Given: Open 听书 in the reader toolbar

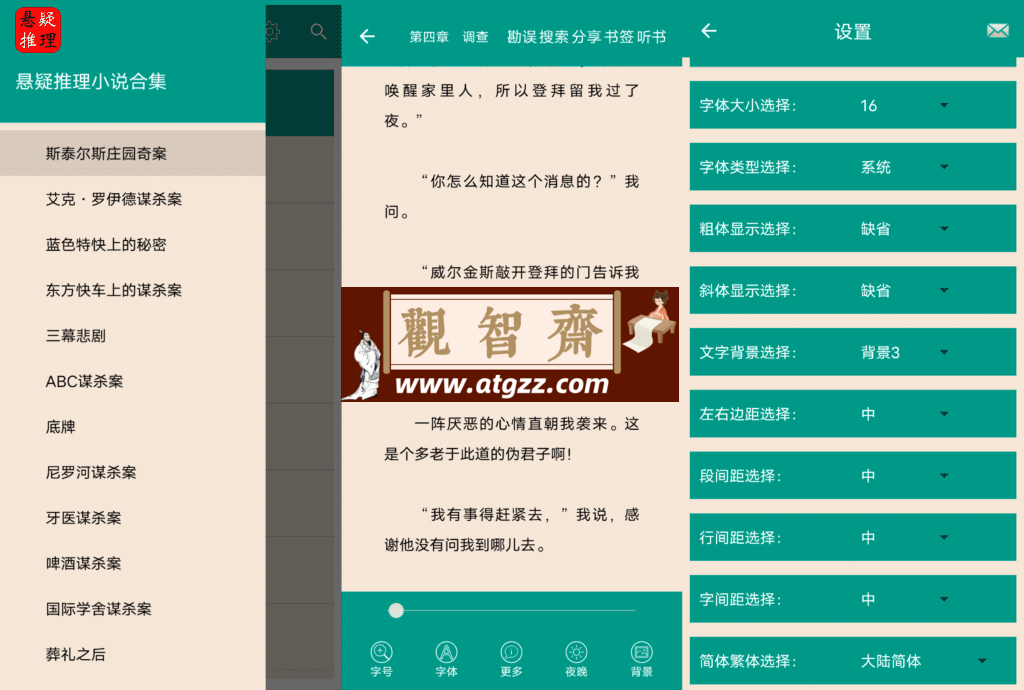Looking at the screenshot, I should pos(651,37).
